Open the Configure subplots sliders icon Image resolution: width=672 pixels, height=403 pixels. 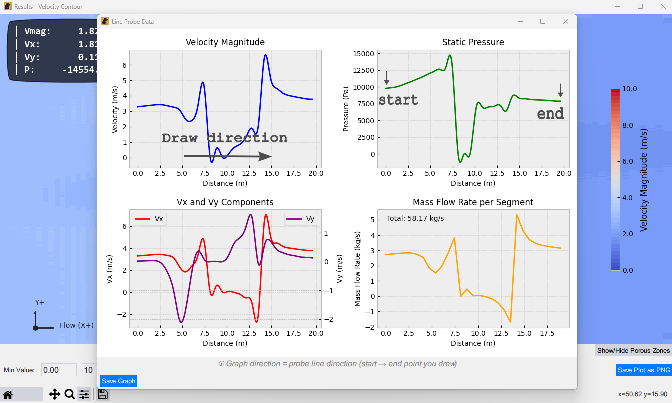click(x=84, y=395)
